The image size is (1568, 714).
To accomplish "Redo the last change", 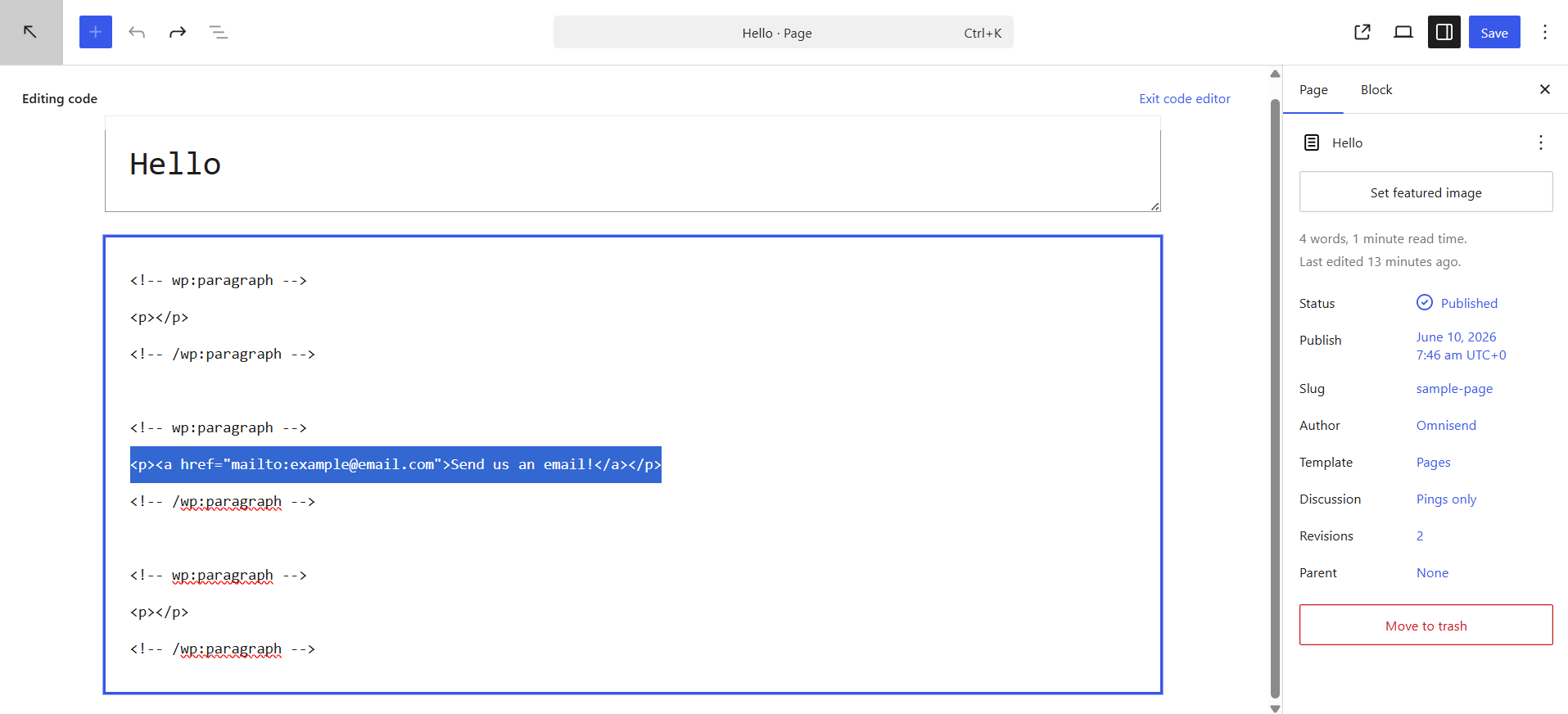I will pos(178,32).
